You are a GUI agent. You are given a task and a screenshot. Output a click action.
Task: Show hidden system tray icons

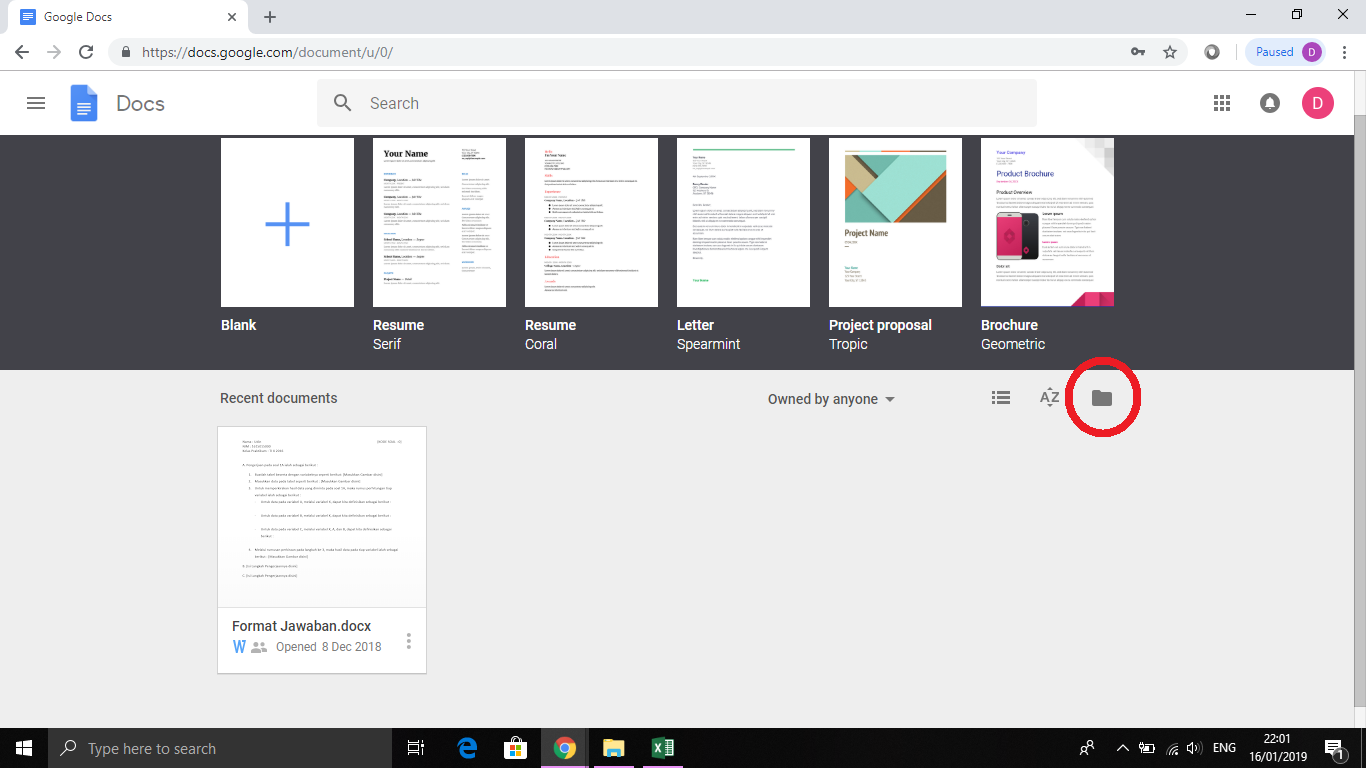click(x=1122, y=748)
